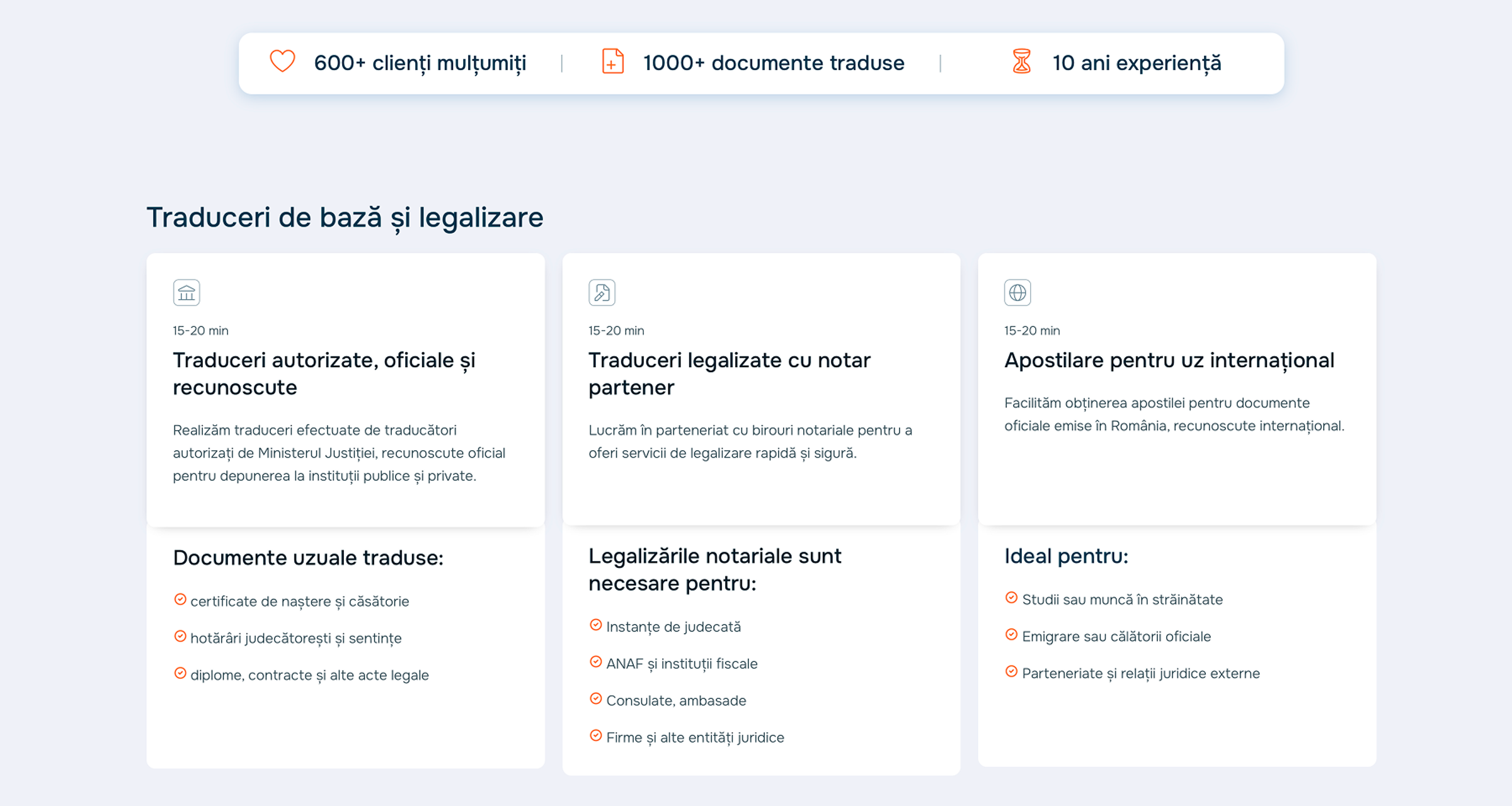1512x806 pixels.
Task: Click the document-plus icon beside 1000+ documente traduse
Action: point(612,62)
